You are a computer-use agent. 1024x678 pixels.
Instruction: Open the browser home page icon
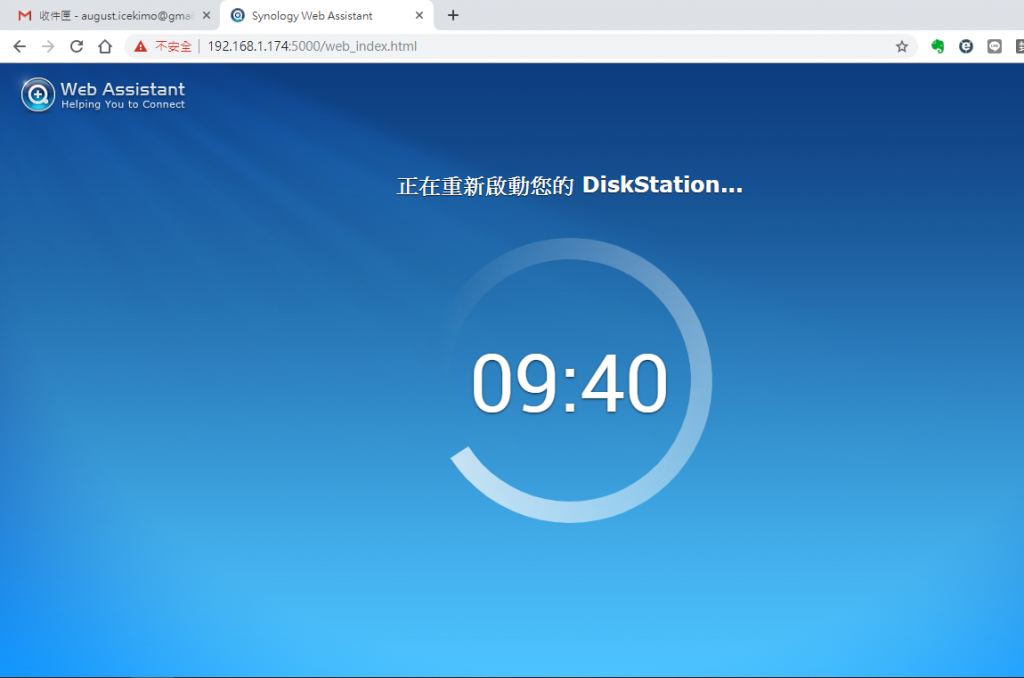[x=105, y=46]
